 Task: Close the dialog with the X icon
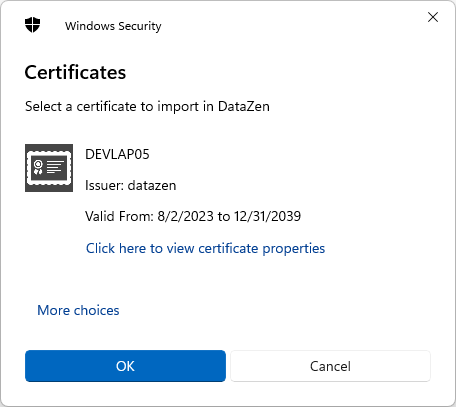[433, 17]
